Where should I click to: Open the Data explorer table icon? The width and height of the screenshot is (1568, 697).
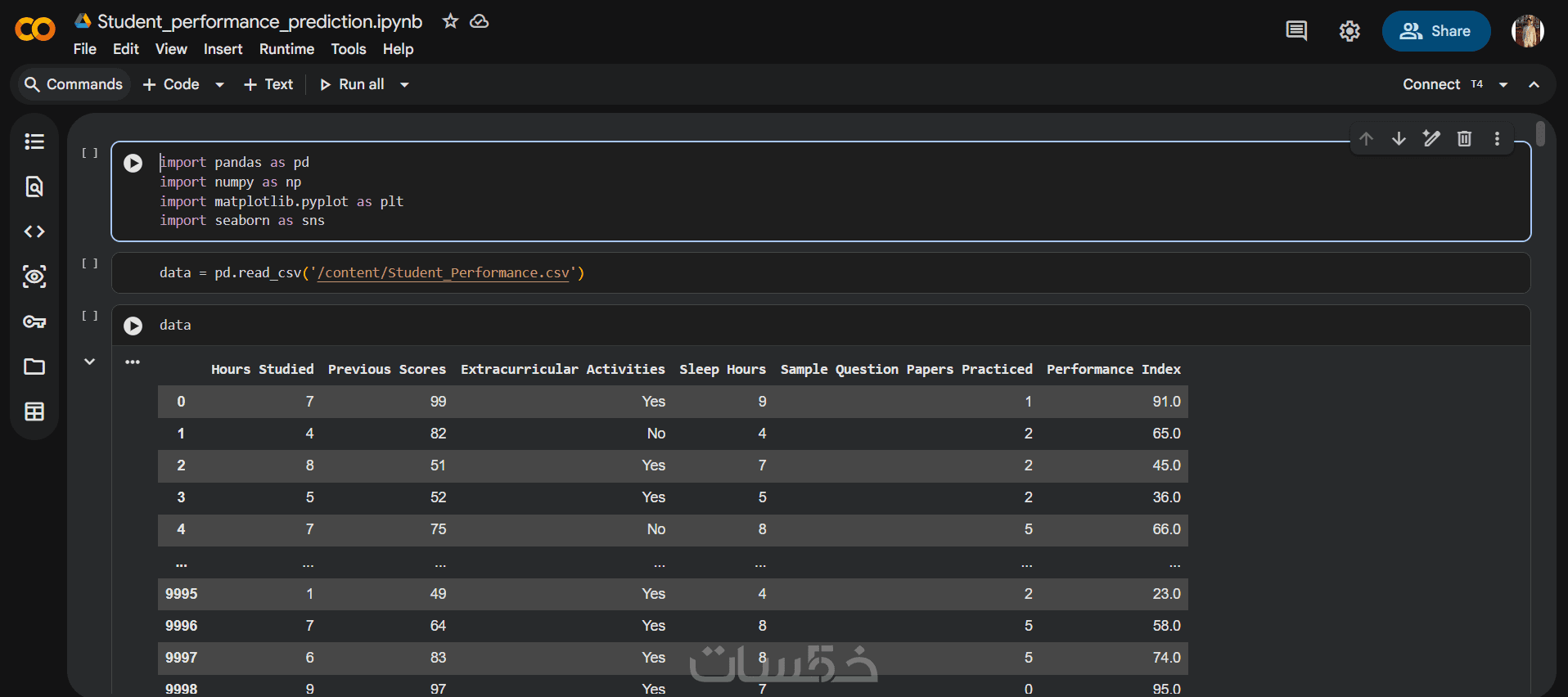pos(34,411)
